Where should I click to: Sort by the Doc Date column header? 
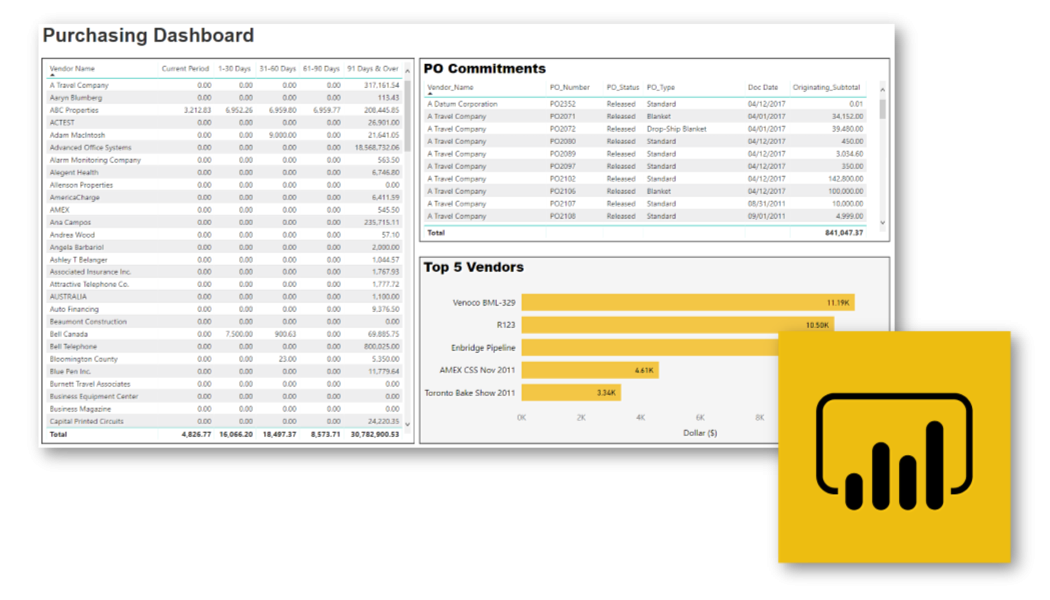[x=763, y=87]
